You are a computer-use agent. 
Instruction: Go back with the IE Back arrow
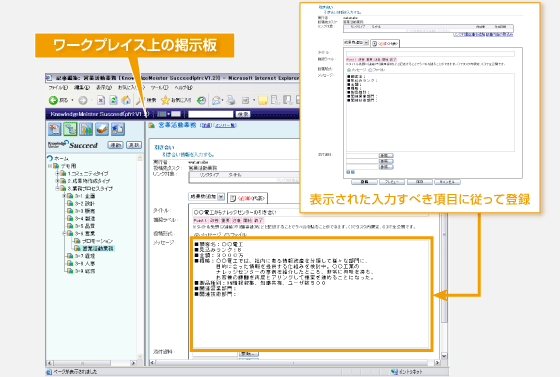(x=53, y=100)
